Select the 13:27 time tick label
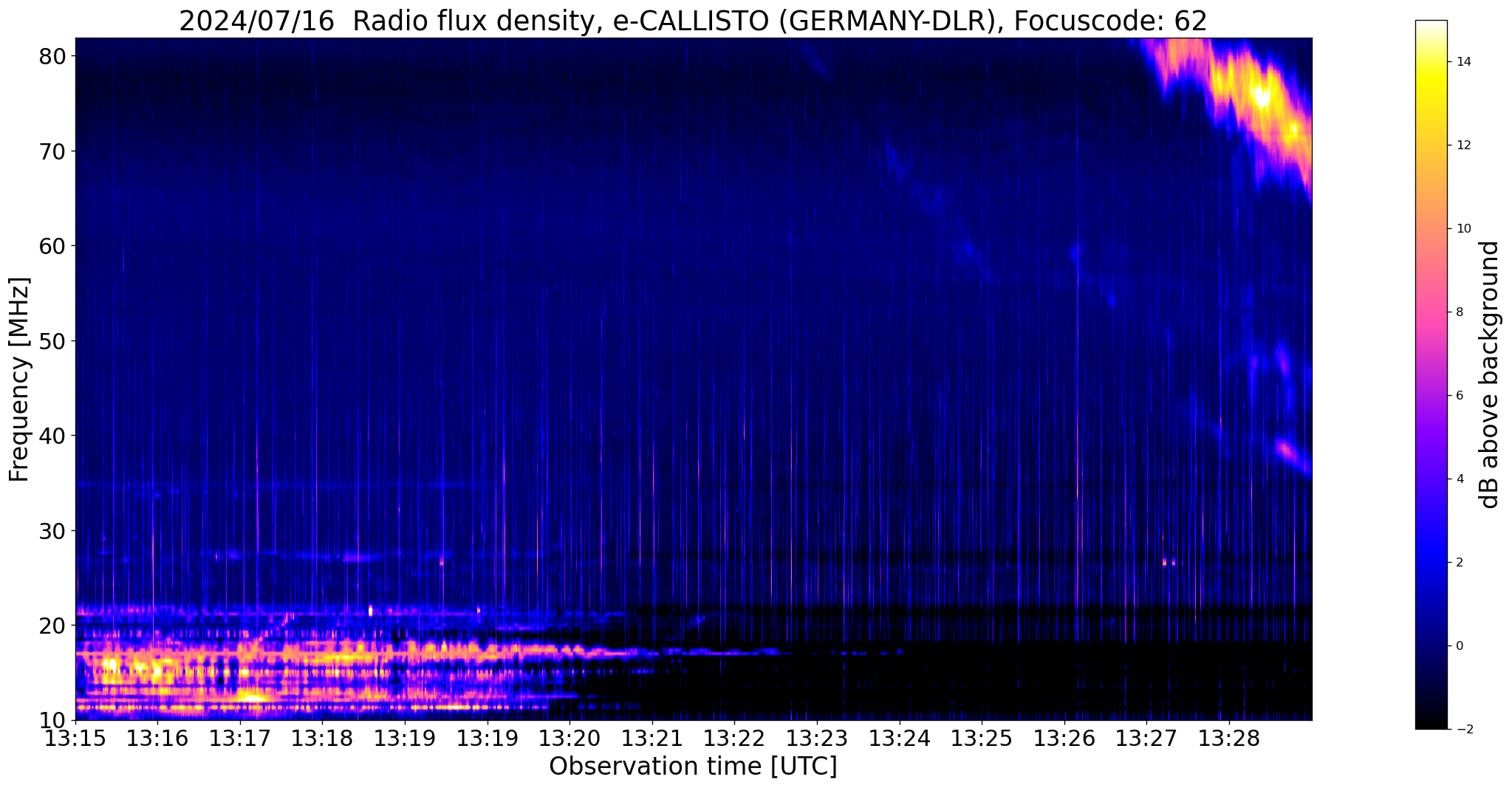The image size is (1512, 788). [x=1147, y=738]
